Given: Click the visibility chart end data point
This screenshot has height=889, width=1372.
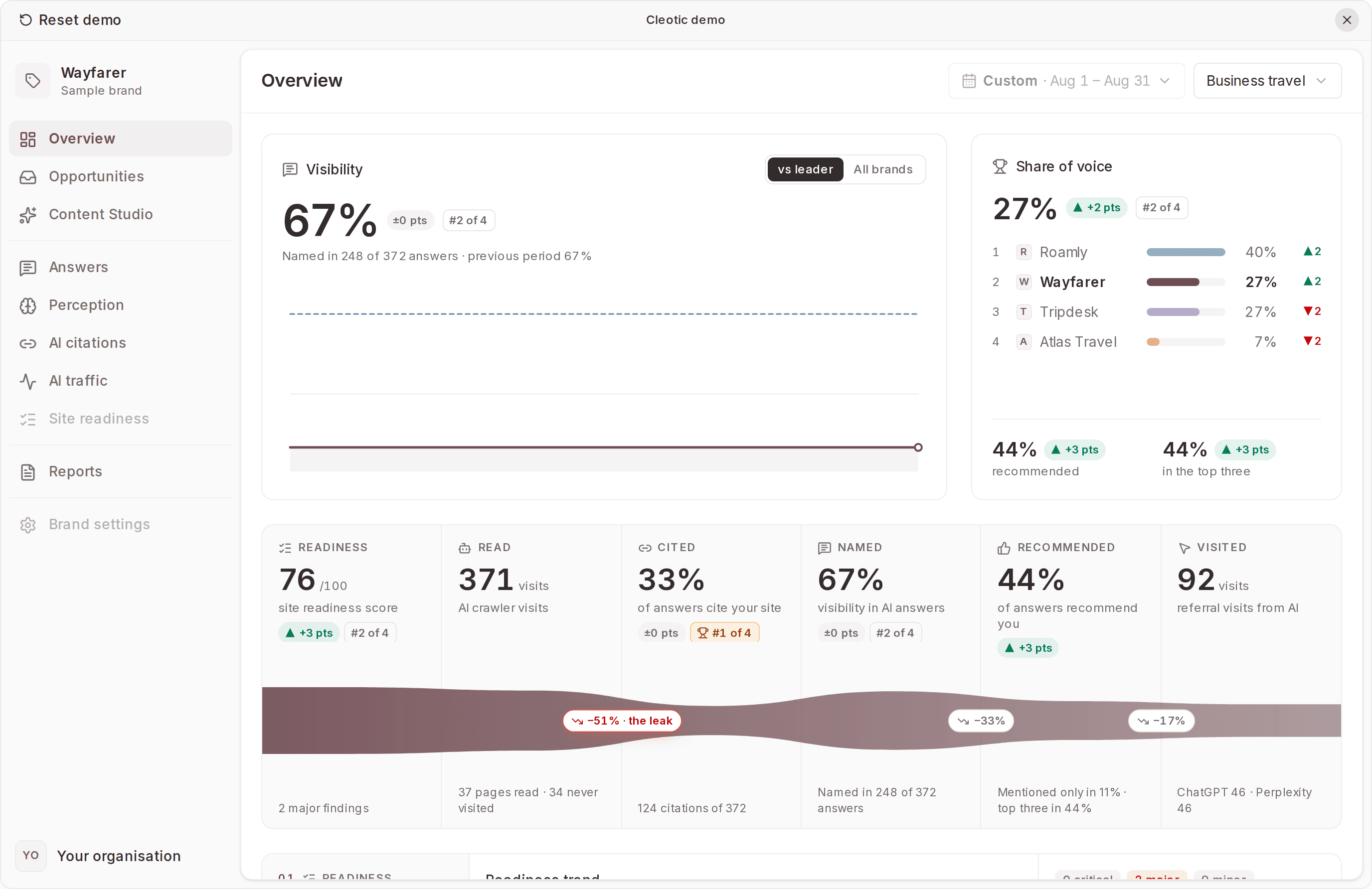Looking at the screenshot, I should [x=918, y=447].
